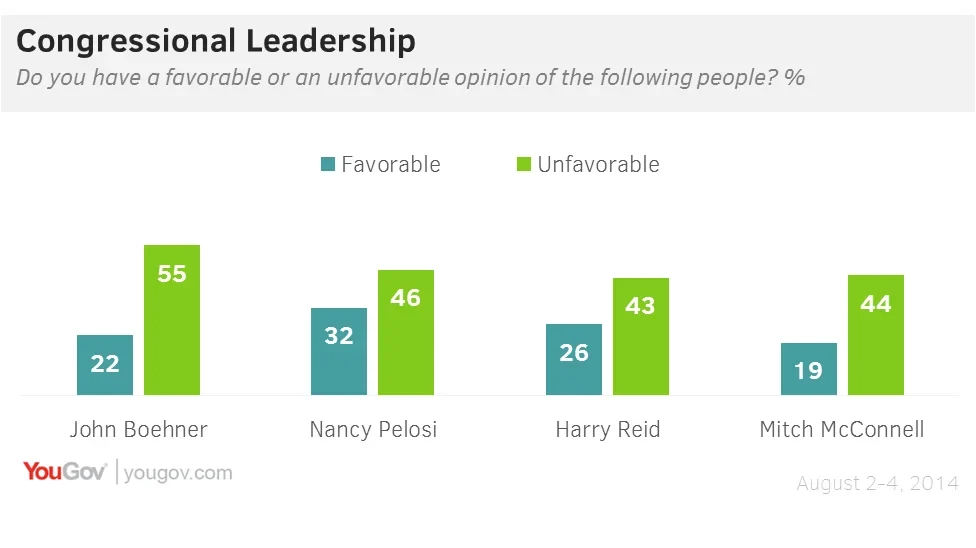Image resolution: width=976 pixels, height=548 pixels.
Task: Click Mitch McConnell's unfavorable bar showing 44
Action: [x=876, y=335]
